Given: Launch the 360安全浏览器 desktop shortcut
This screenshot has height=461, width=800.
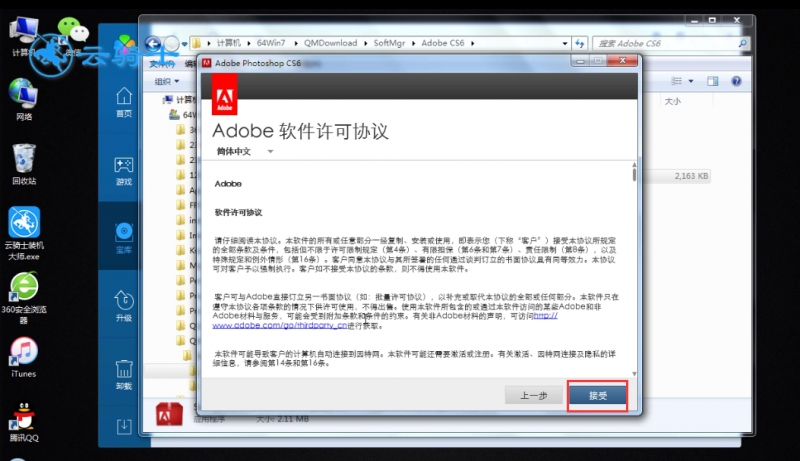Looking at the screenshot, I should click(x=23, y=298).
